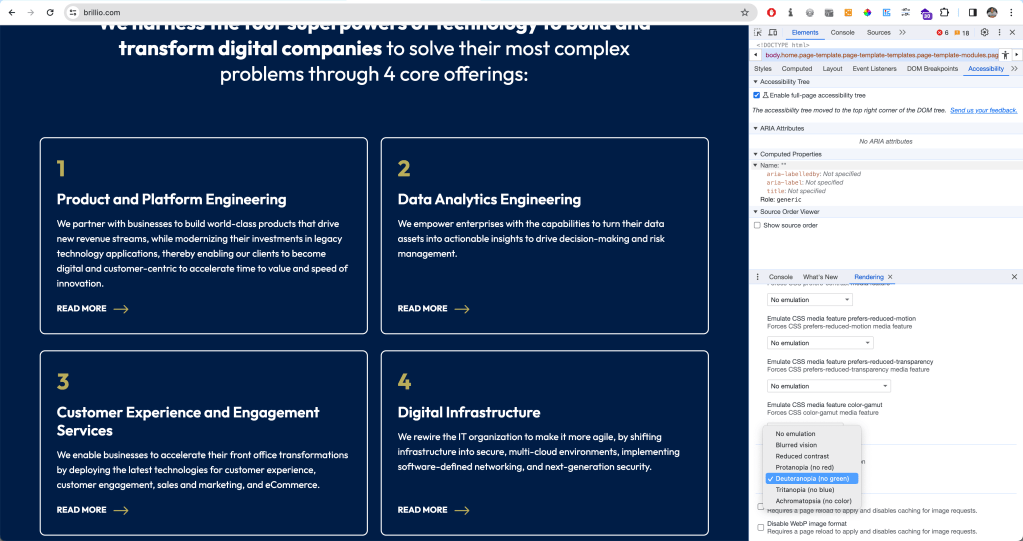
Task: Open the prefers-reduced-motion emulation dropdown
Action: click(810, 343)
